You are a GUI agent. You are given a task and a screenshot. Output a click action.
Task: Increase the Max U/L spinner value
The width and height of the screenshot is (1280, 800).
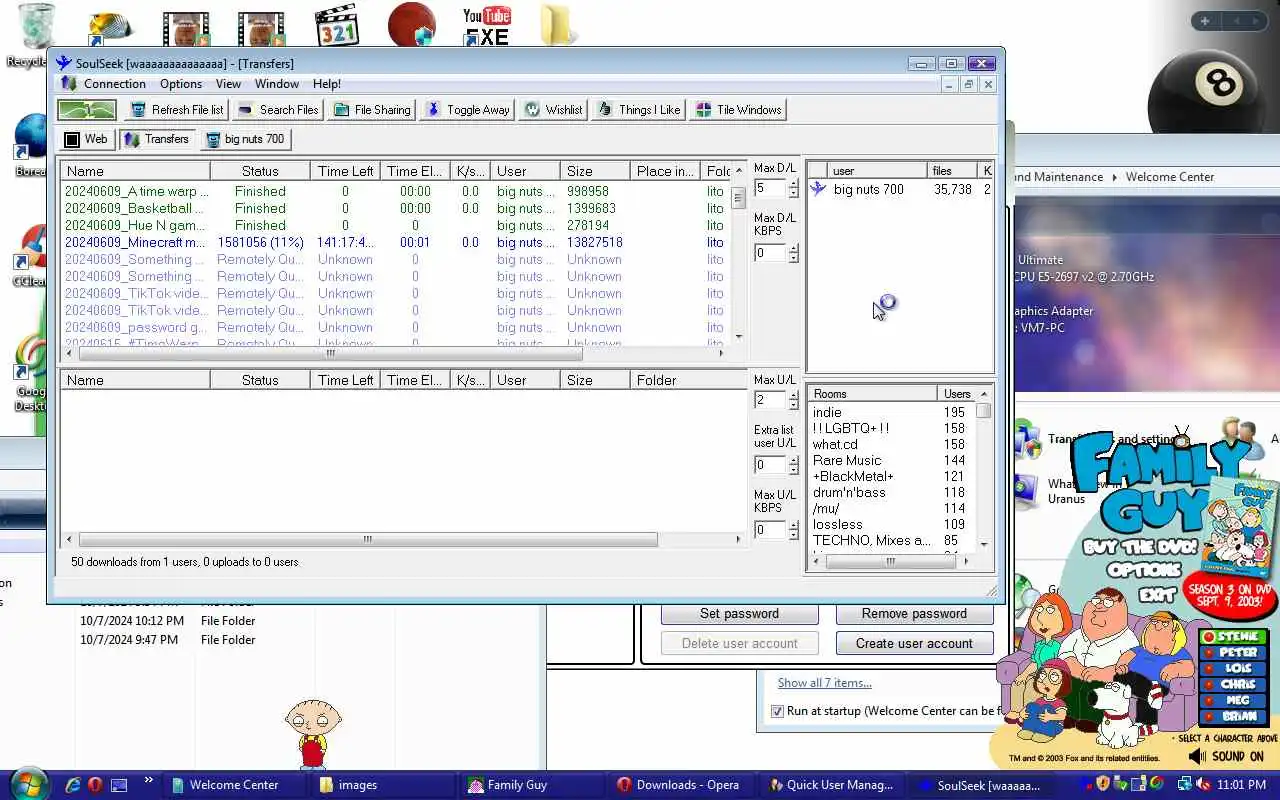pos(793,396)
